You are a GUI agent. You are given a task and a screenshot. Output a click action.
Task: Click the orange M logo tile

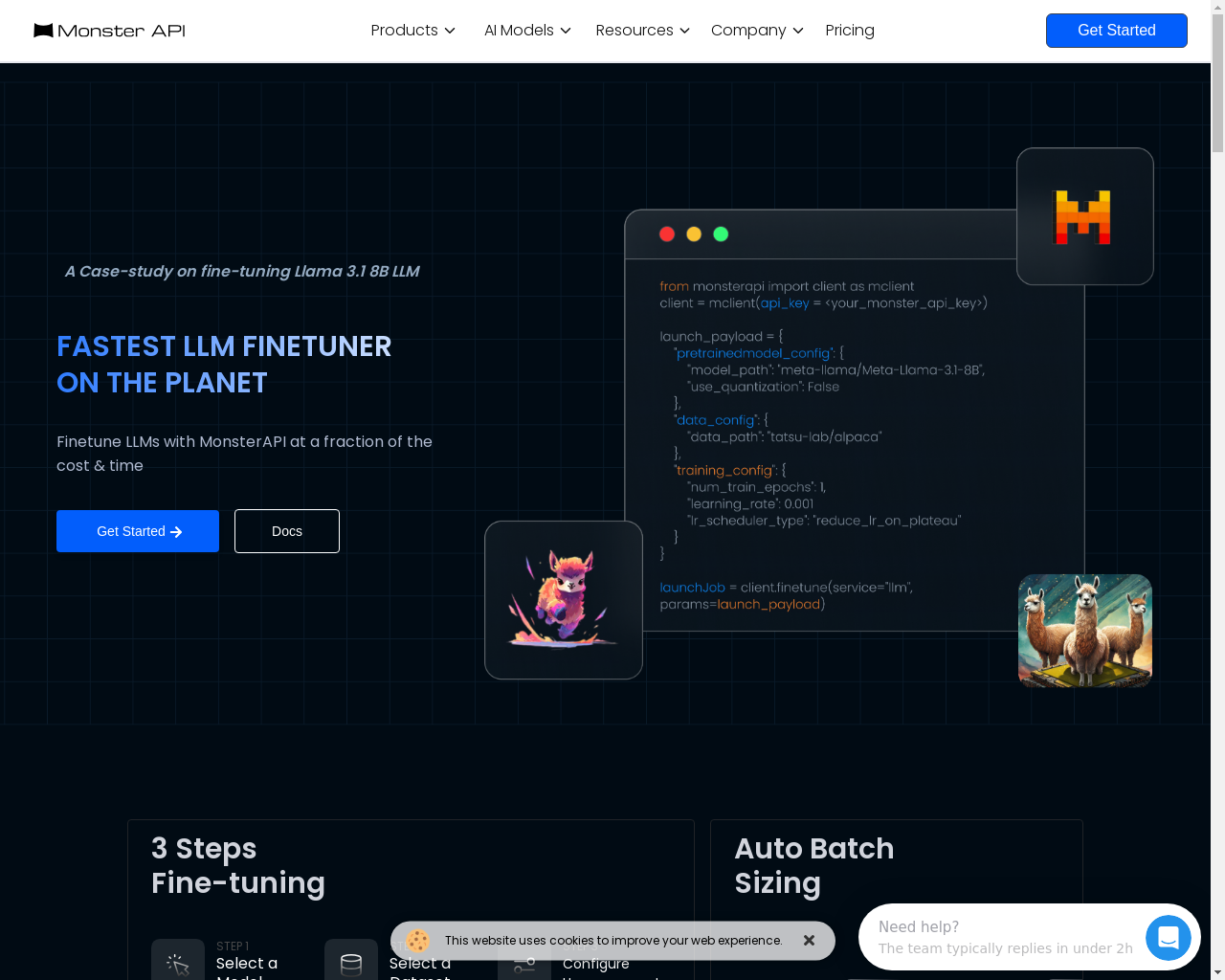[x=1085, y=216]
